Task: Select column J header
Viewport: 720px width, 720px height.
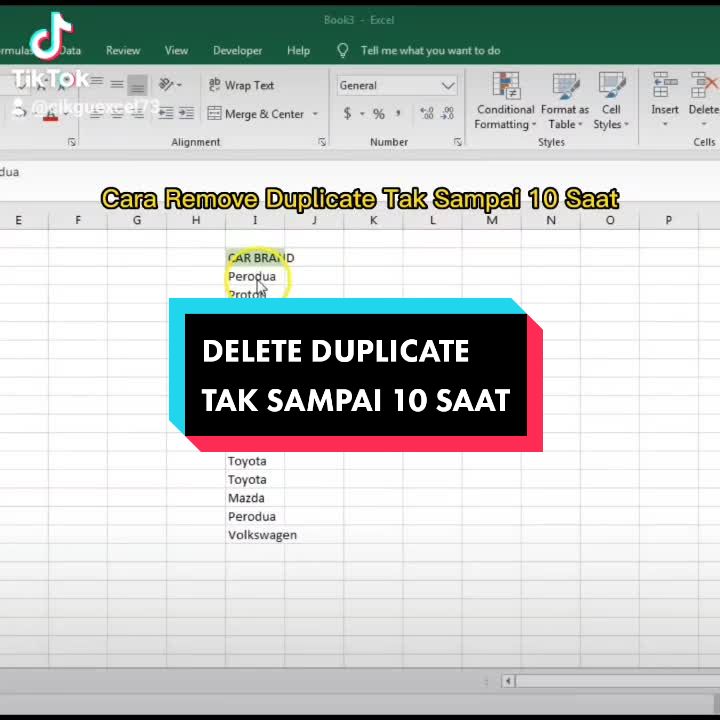Action: coord(314,220)
